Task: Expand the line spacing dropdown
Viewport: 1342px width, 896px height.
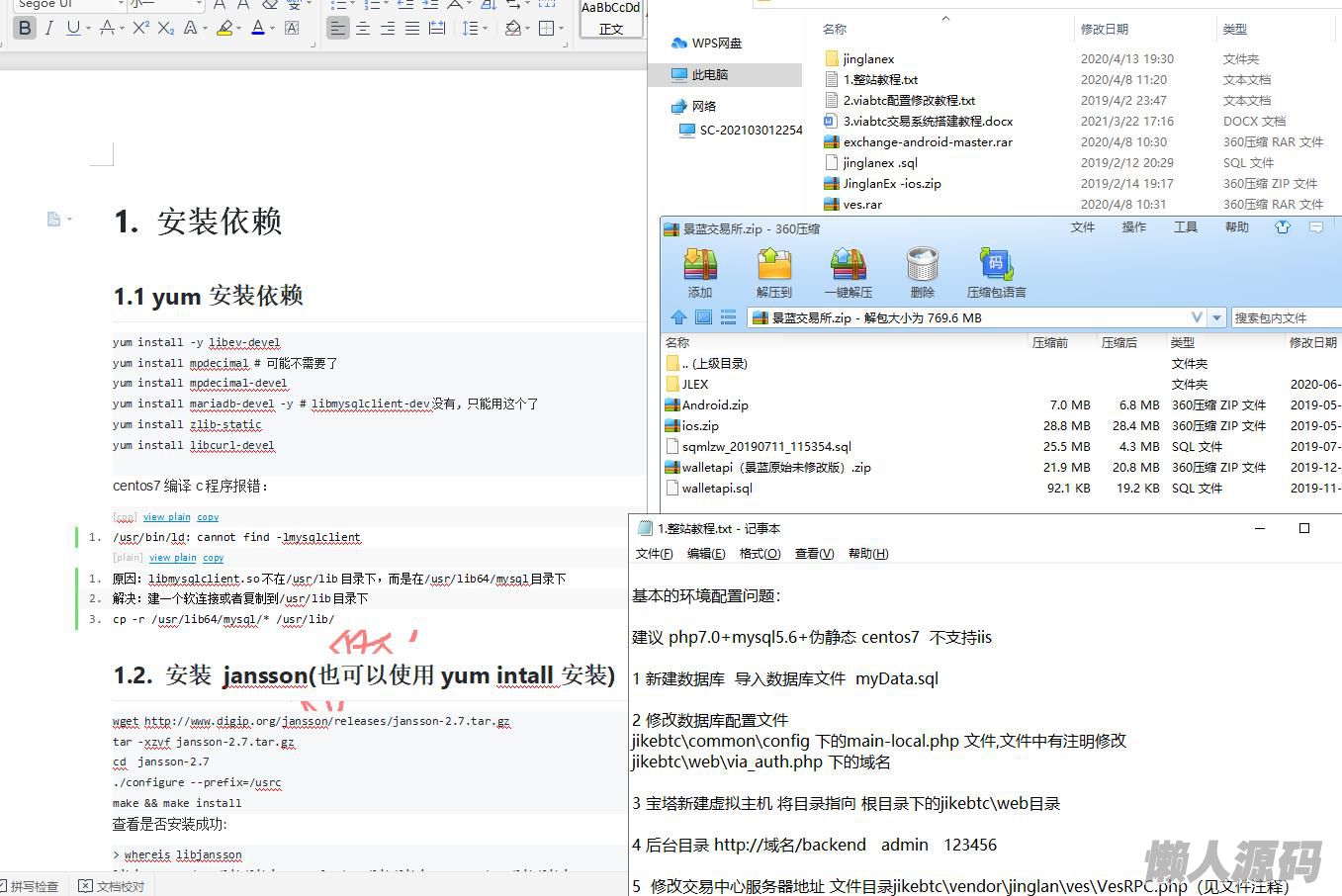Action: click(x=485, y=29)
